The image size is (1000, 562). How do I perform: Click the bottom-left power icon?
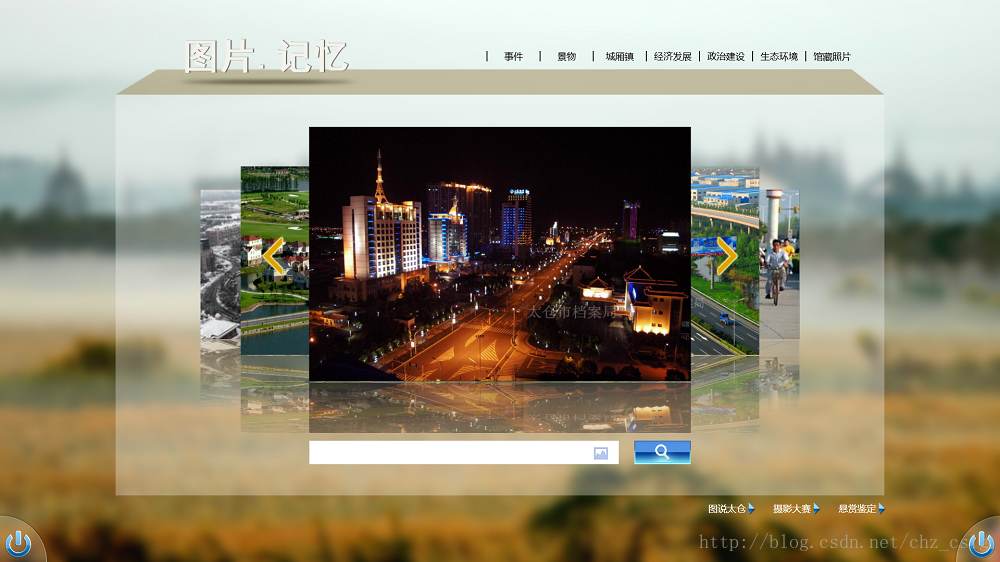click(x=18, y=544)
